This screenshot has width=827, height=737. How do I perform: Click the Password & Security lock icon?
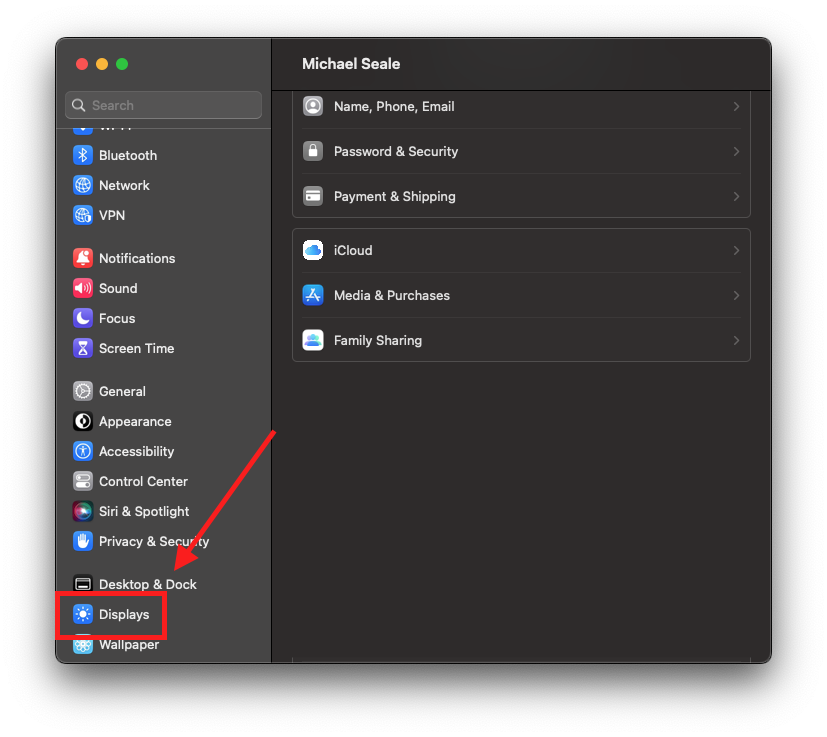click(x=313, y=151)
